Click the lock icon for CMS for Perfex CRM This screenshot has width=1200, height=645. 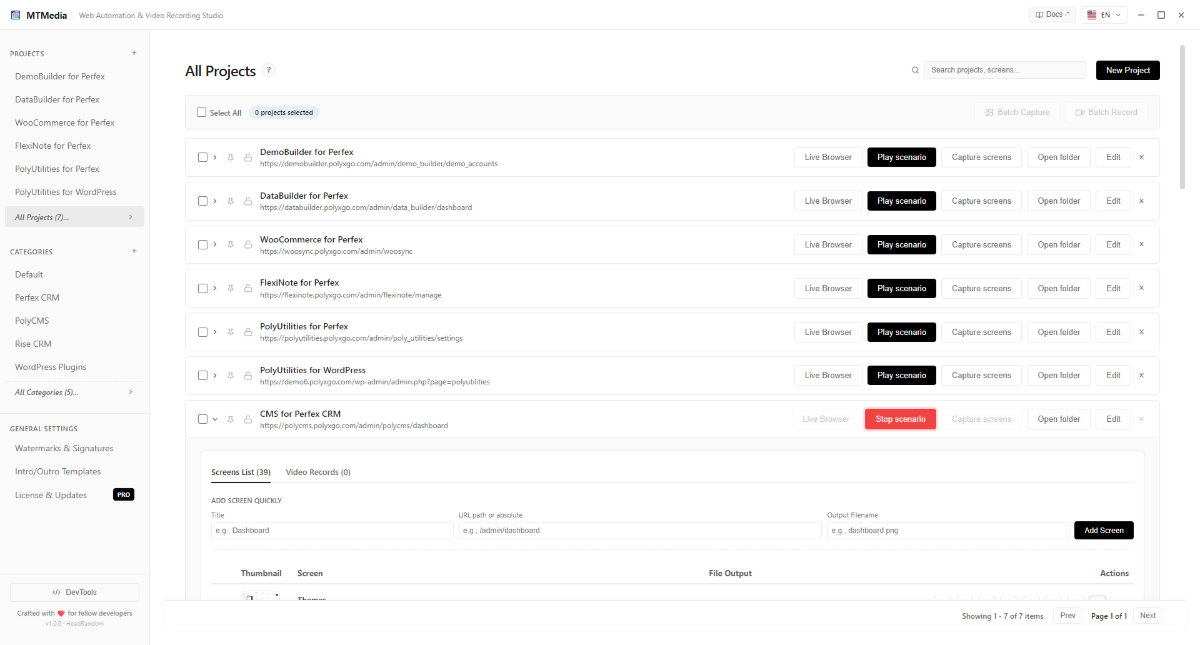247,419
